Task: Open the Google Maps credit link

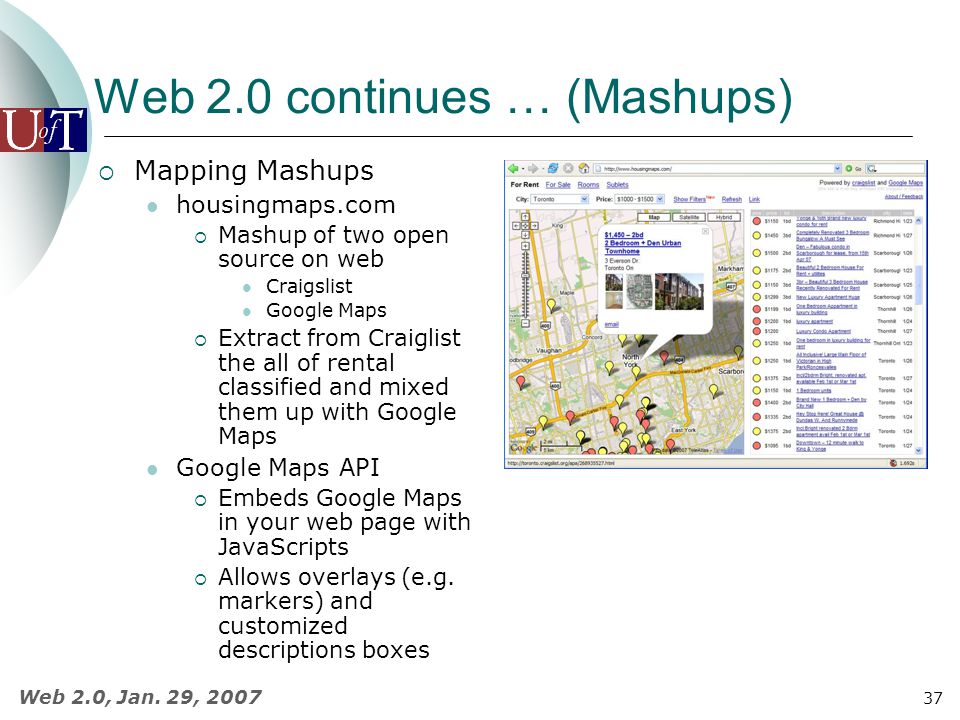Action: point(906,182)
